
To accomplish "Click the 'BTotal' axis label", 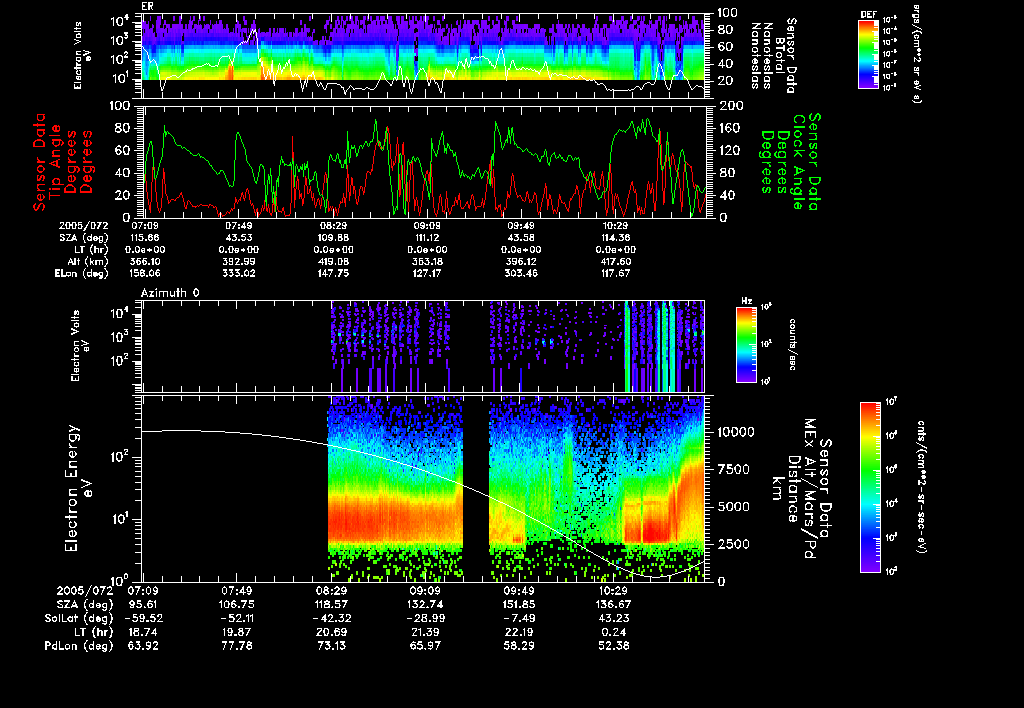I will (x=780, y=56).
